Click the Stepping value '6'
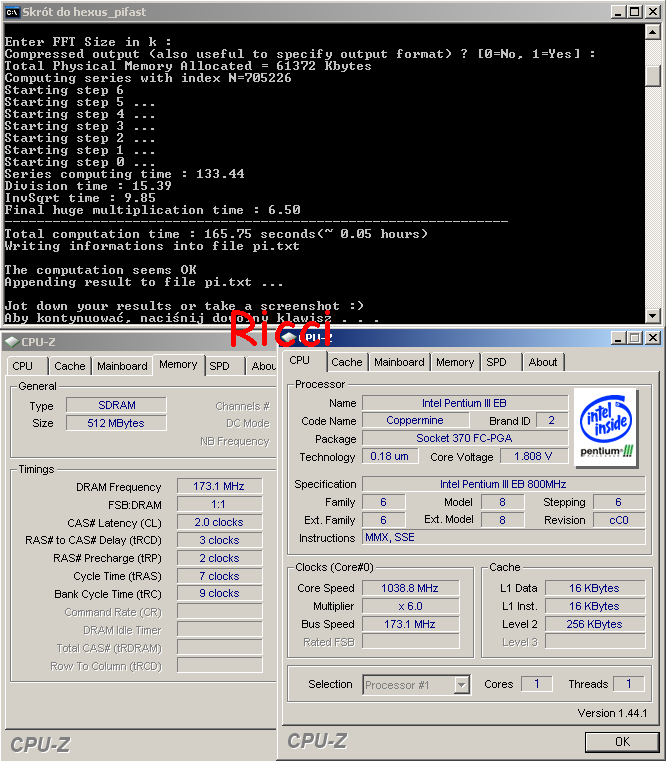This screenshot has height=761, width=666. (619, 502)
